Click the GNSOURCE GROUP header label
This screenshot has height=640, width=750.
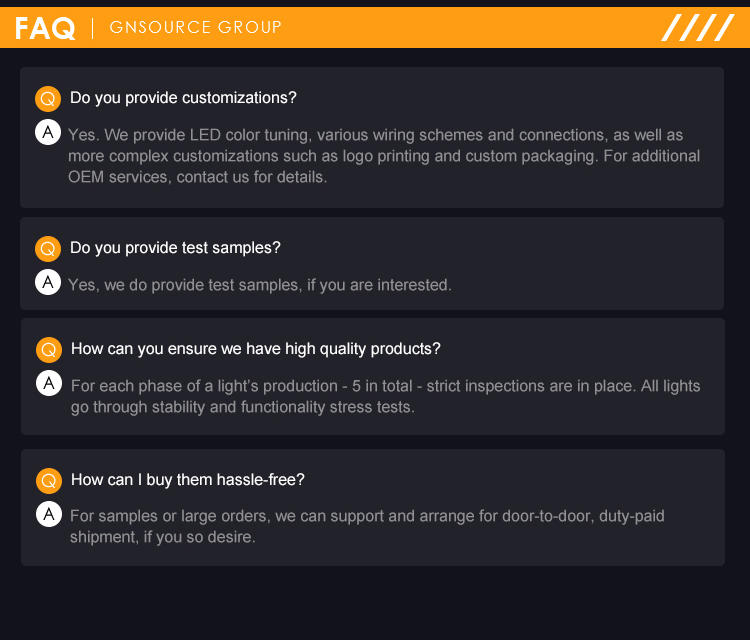[195, 28]
